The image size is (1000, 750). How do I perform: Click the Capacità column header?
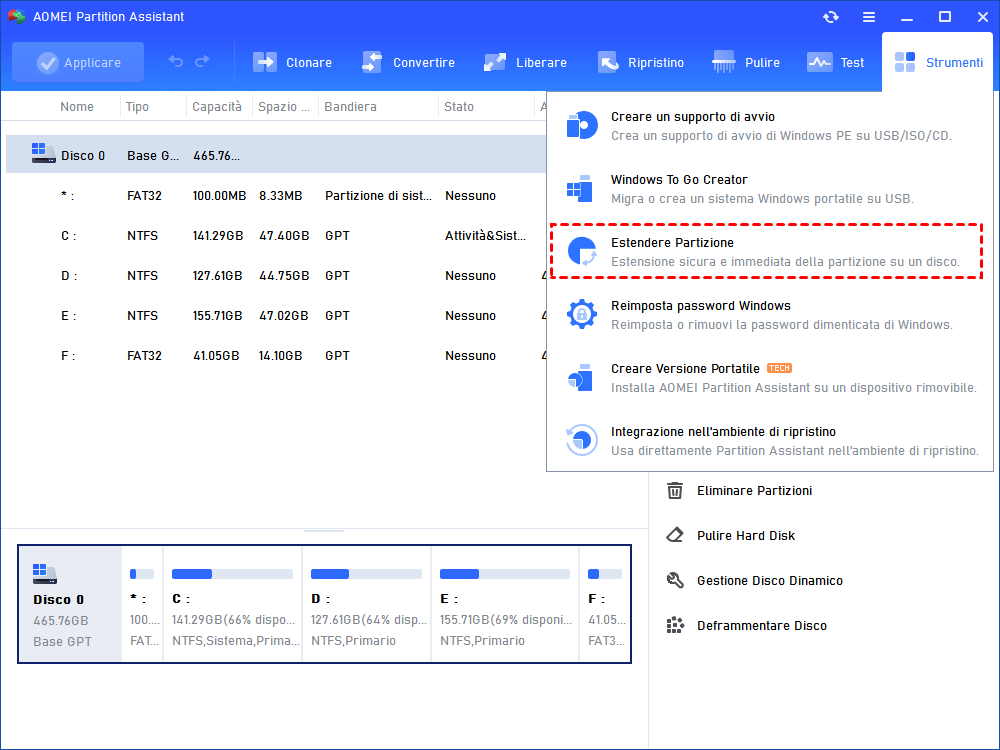217,107
